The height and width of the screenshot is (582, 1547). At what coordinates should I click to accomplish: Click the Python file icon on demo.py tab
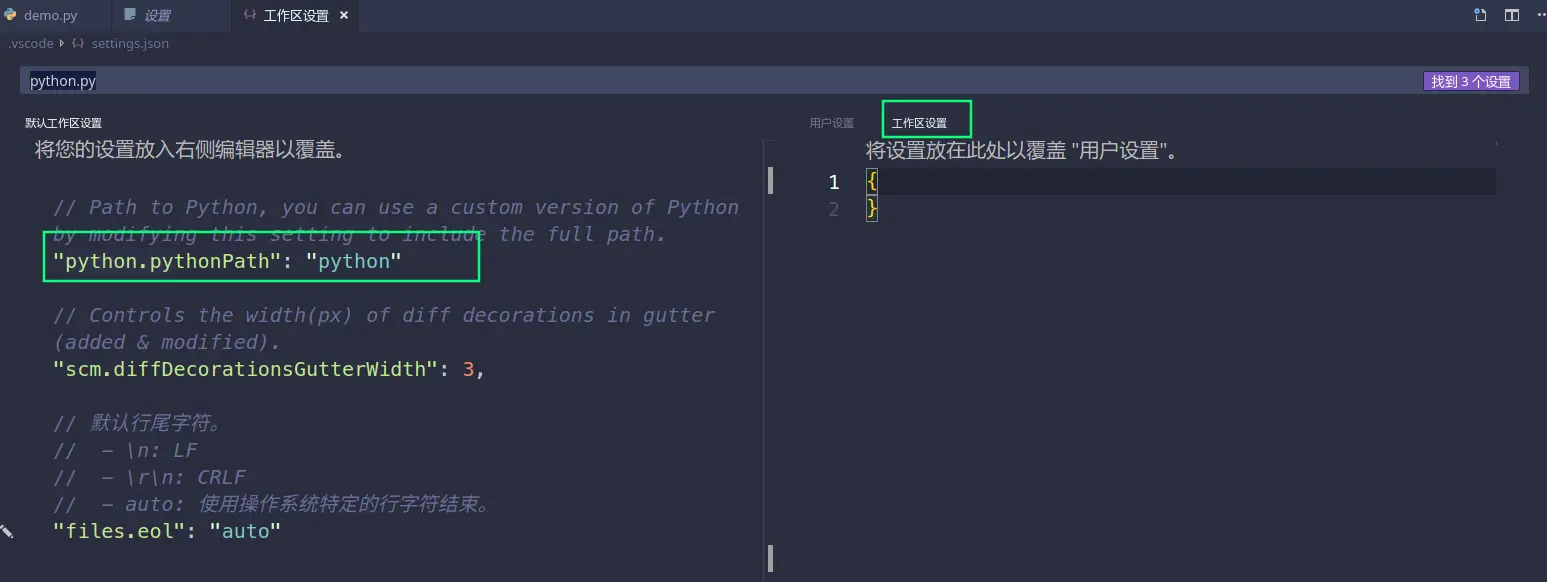click(x=11, y=16)
